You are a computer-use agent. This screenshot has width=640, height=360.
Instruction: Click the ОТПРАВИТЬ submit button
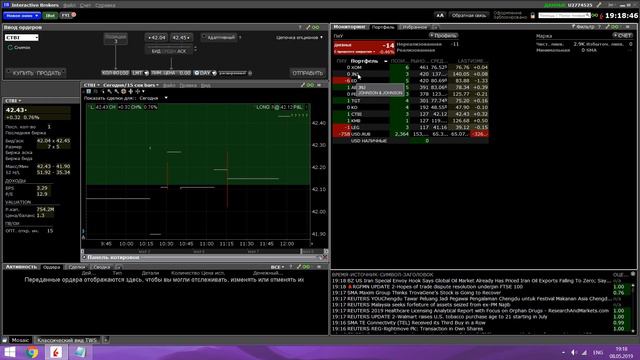(x=307, y=73)
